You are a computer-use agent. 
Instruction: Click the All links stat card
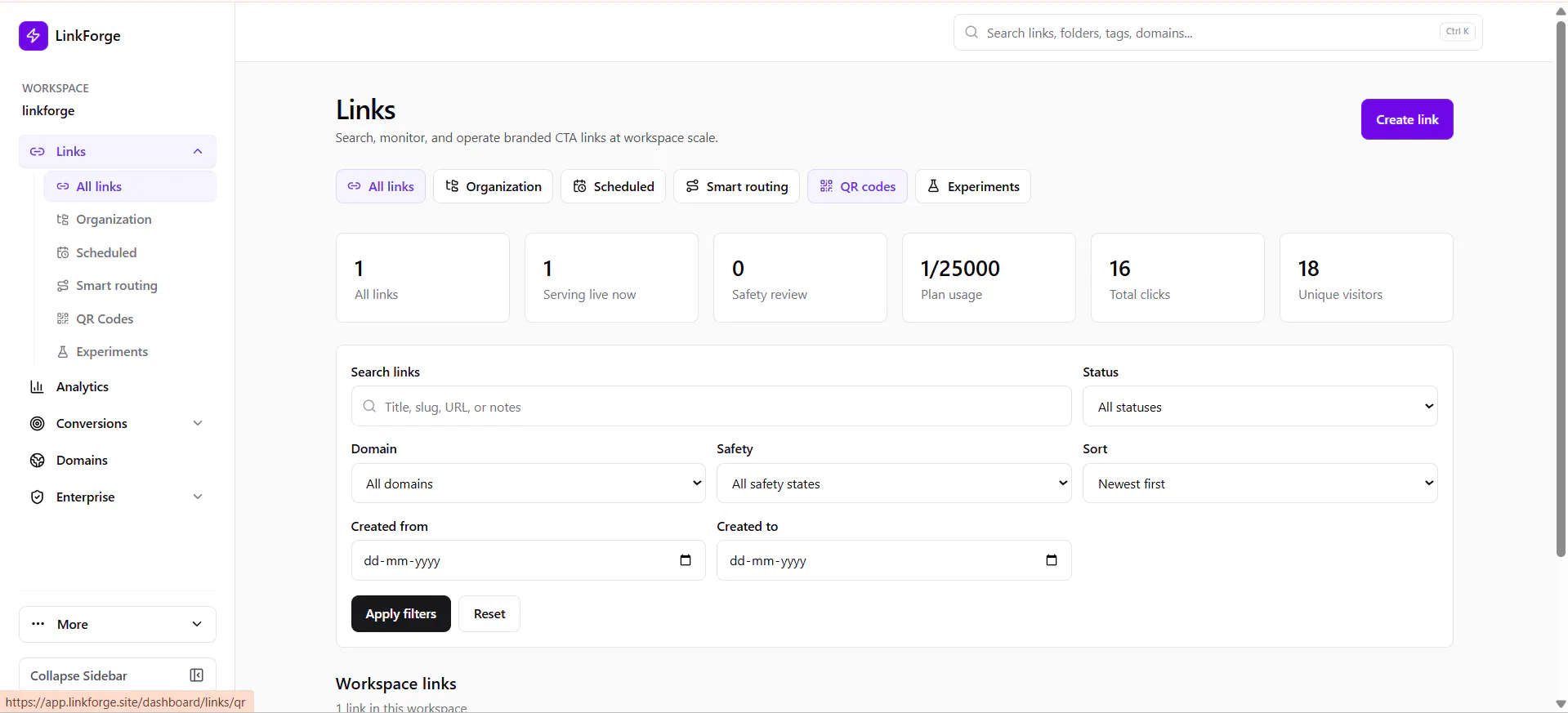[422, 278]
